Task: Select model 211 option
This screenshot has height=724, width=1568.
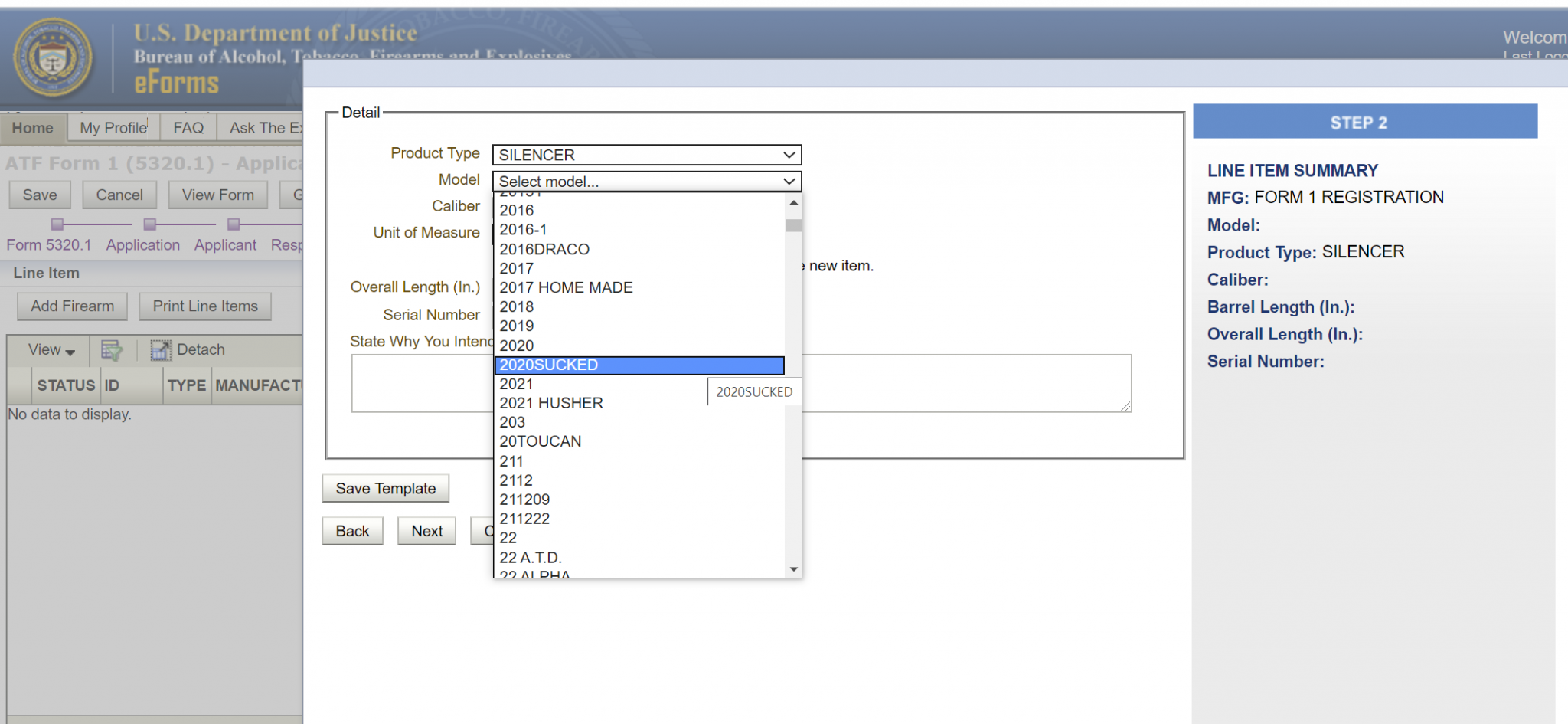Action: [x=639, y=461]
